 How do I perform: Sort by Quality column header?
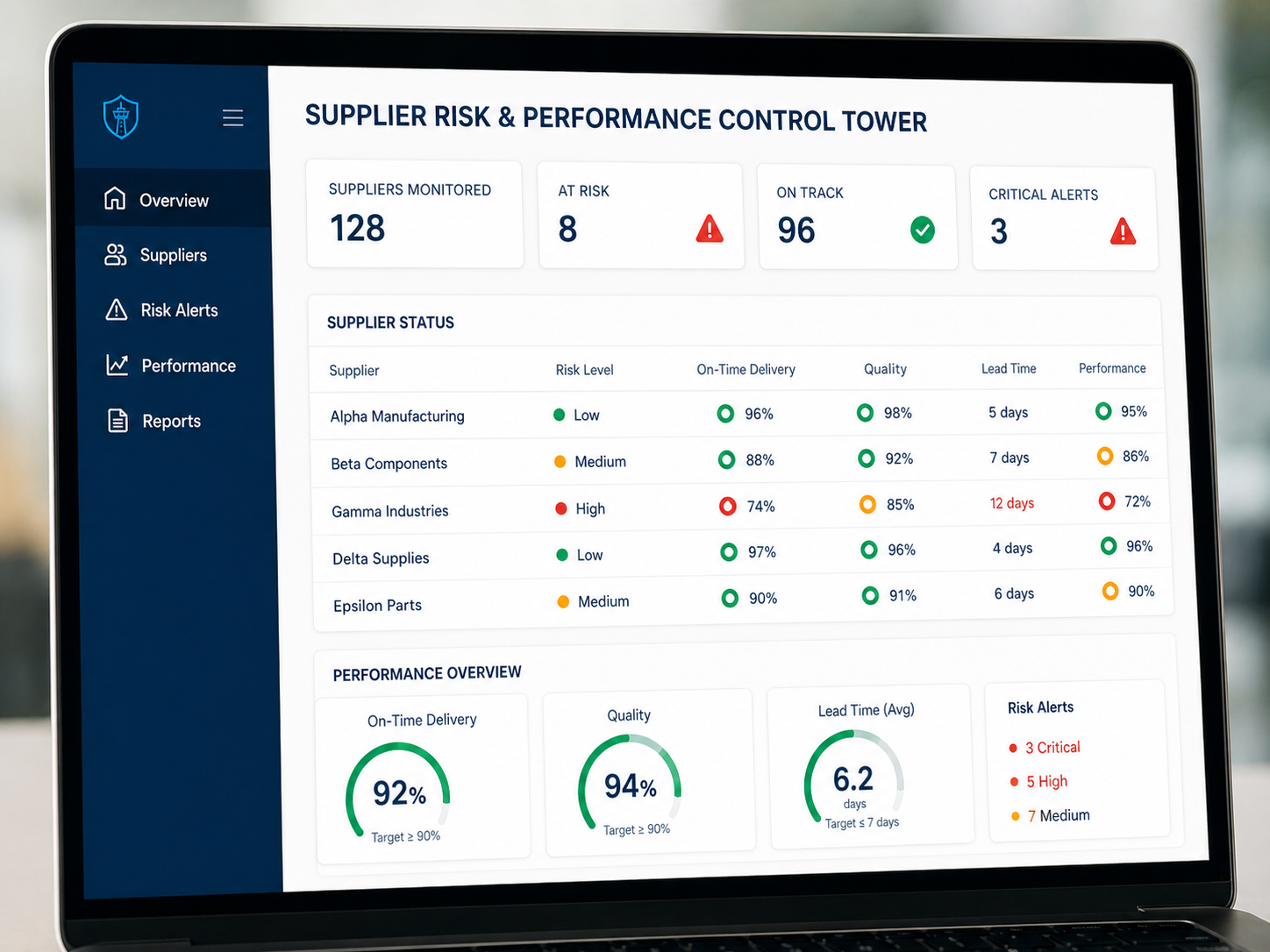(x=885, y=368)
